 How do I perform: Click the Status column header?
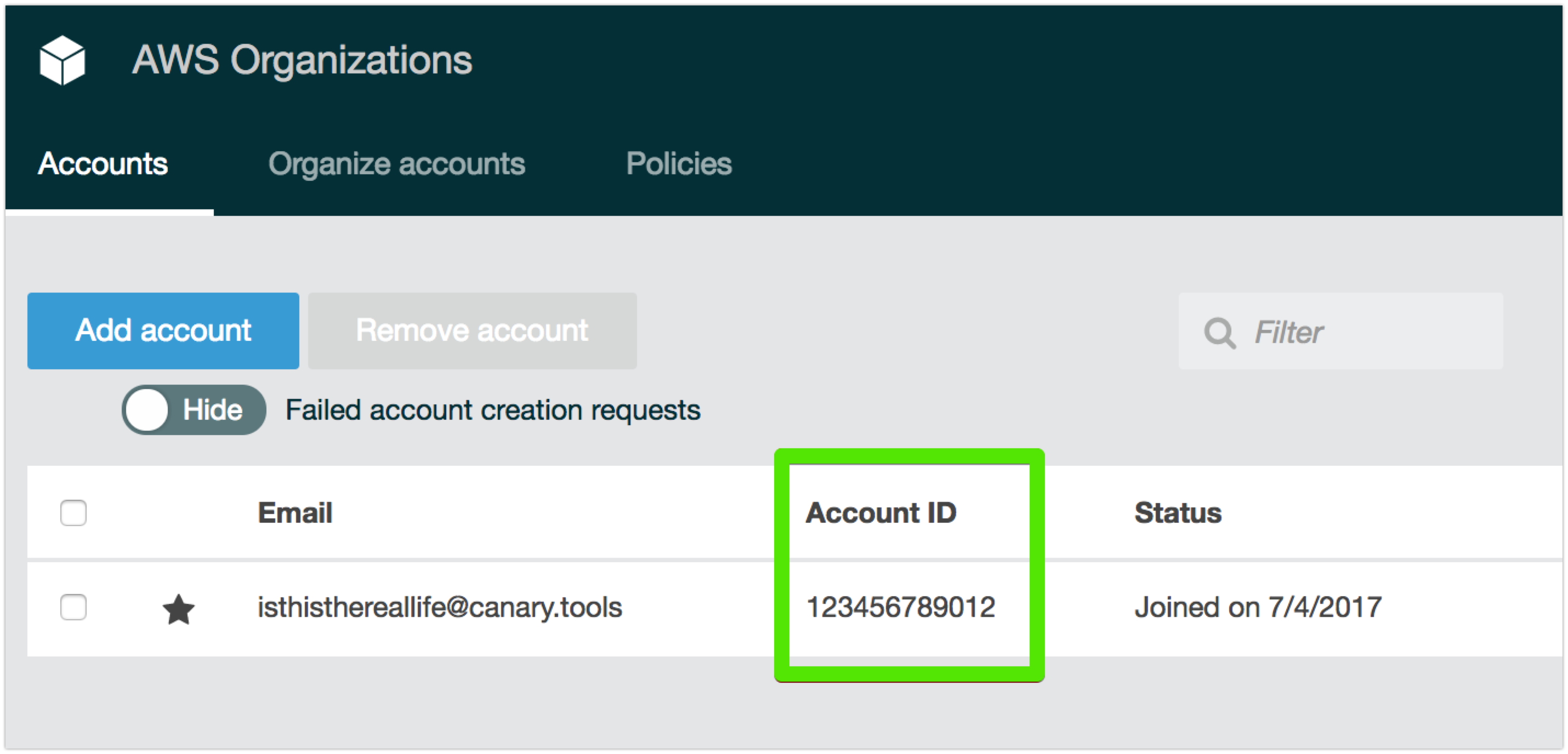1178,512
